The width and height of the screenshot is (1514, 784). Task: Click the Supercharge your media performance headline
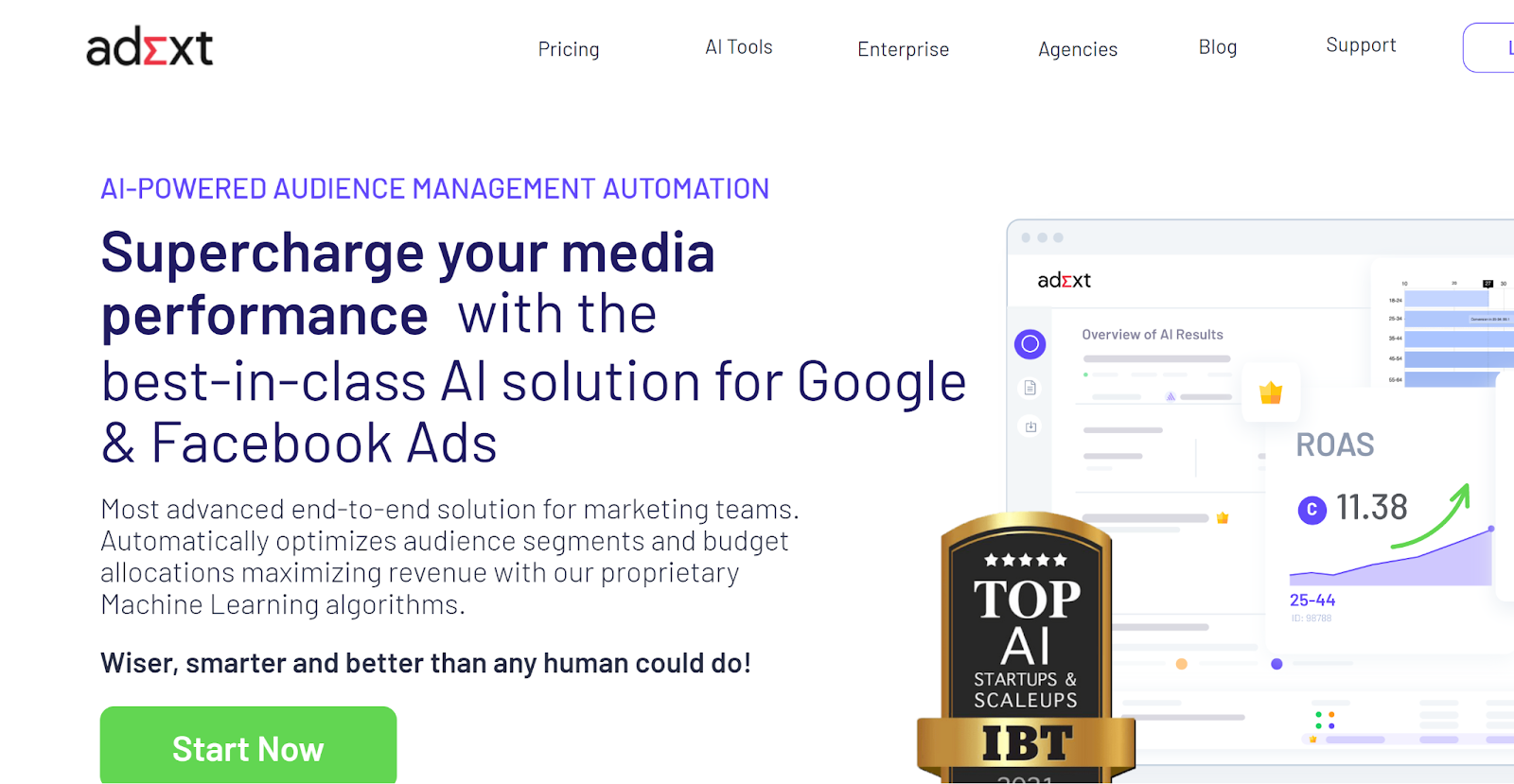(408, 284)
